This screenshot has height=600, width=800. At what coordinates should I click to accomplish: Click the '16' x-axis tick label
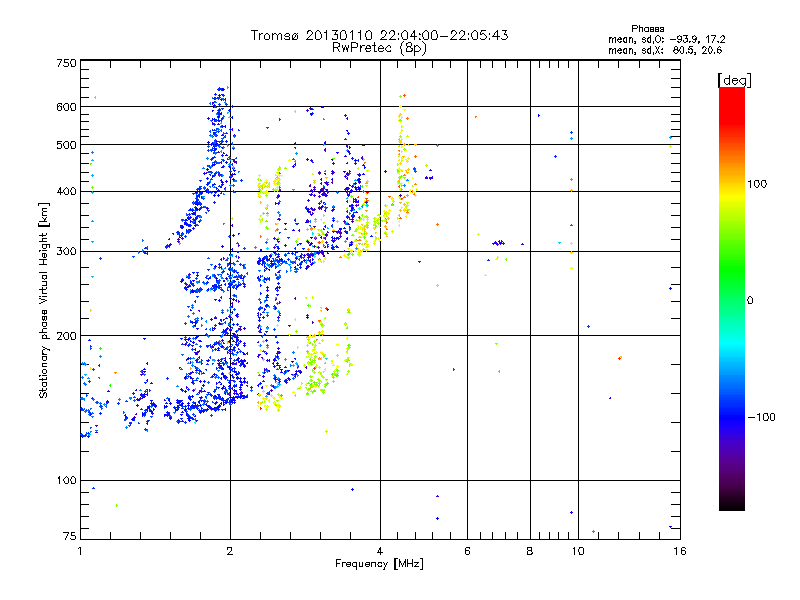[x=680, y=551]
